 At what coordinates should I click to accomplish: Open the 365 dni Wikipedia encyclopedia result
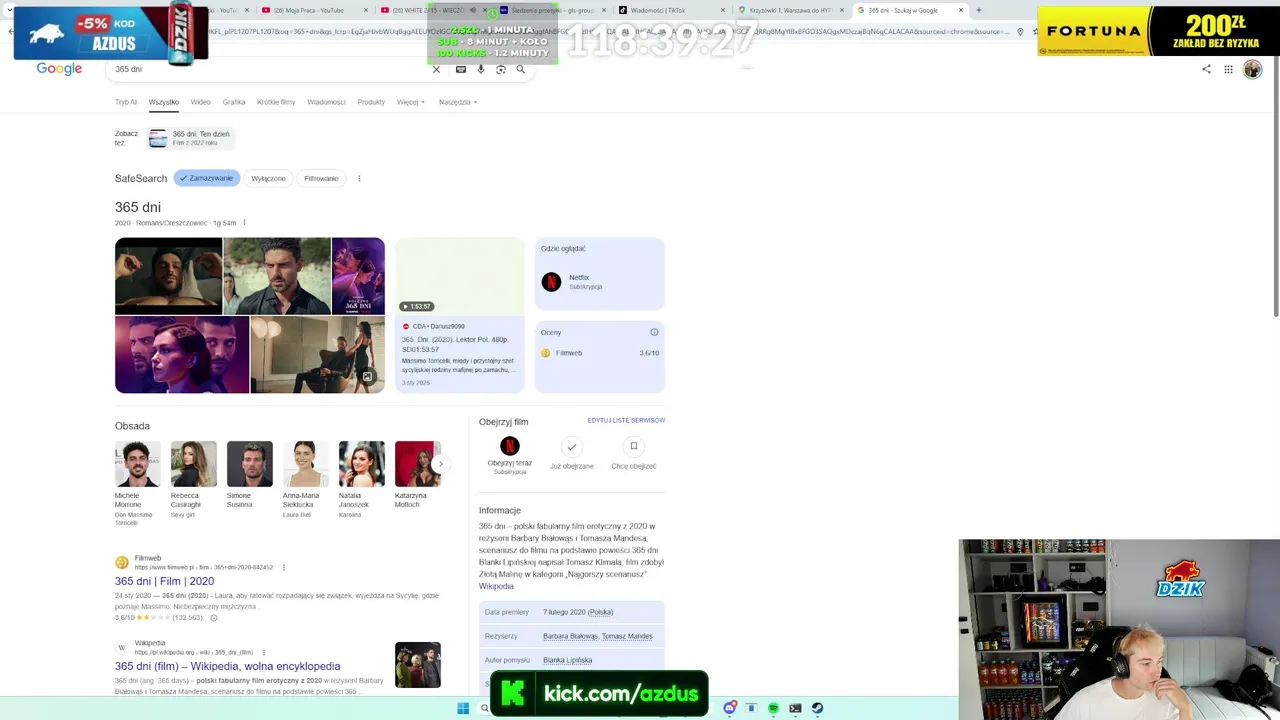(227, 666)
